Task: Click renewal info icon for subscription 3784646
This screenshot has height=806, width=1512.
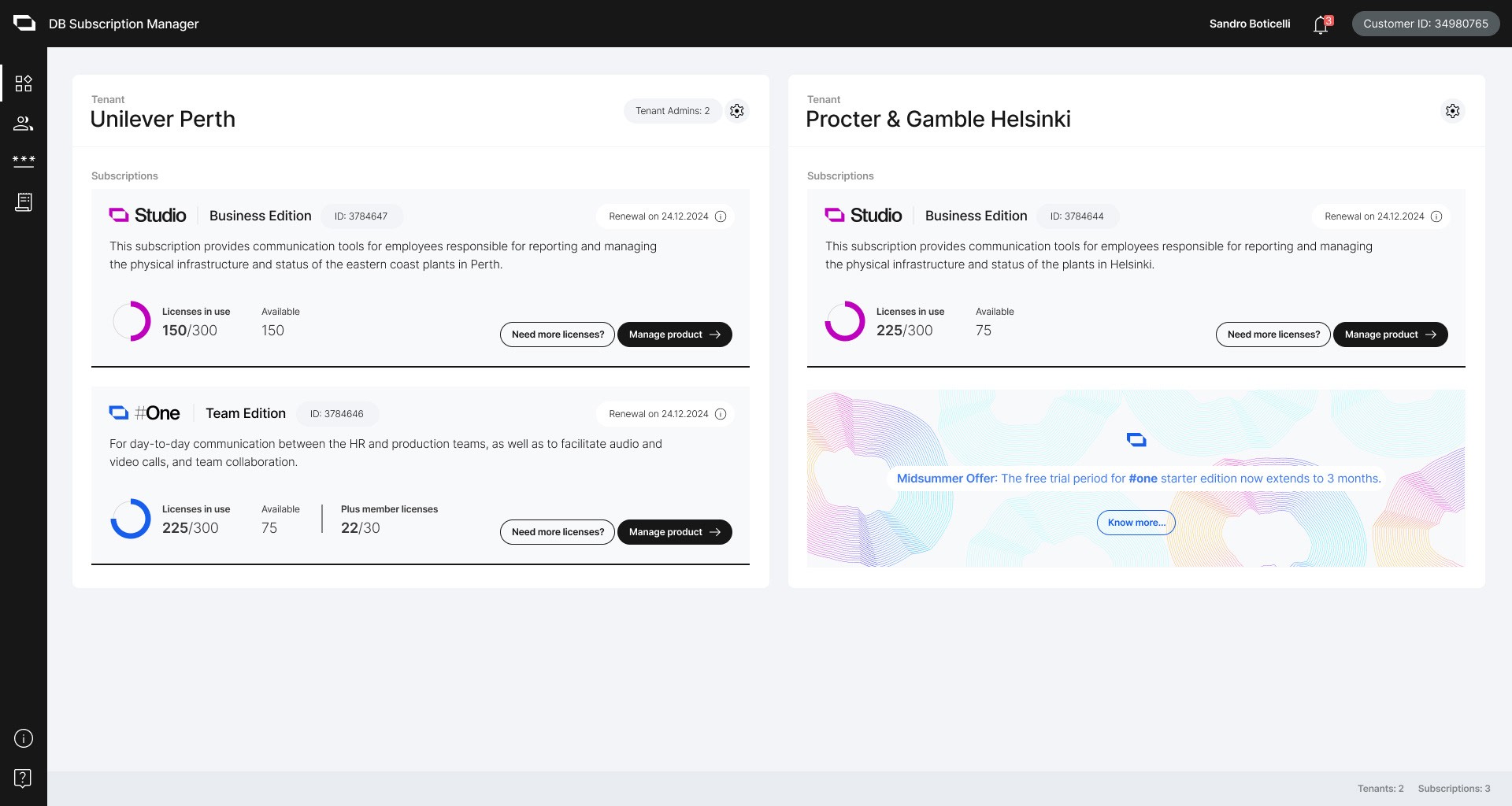Action: pos(721,414)
